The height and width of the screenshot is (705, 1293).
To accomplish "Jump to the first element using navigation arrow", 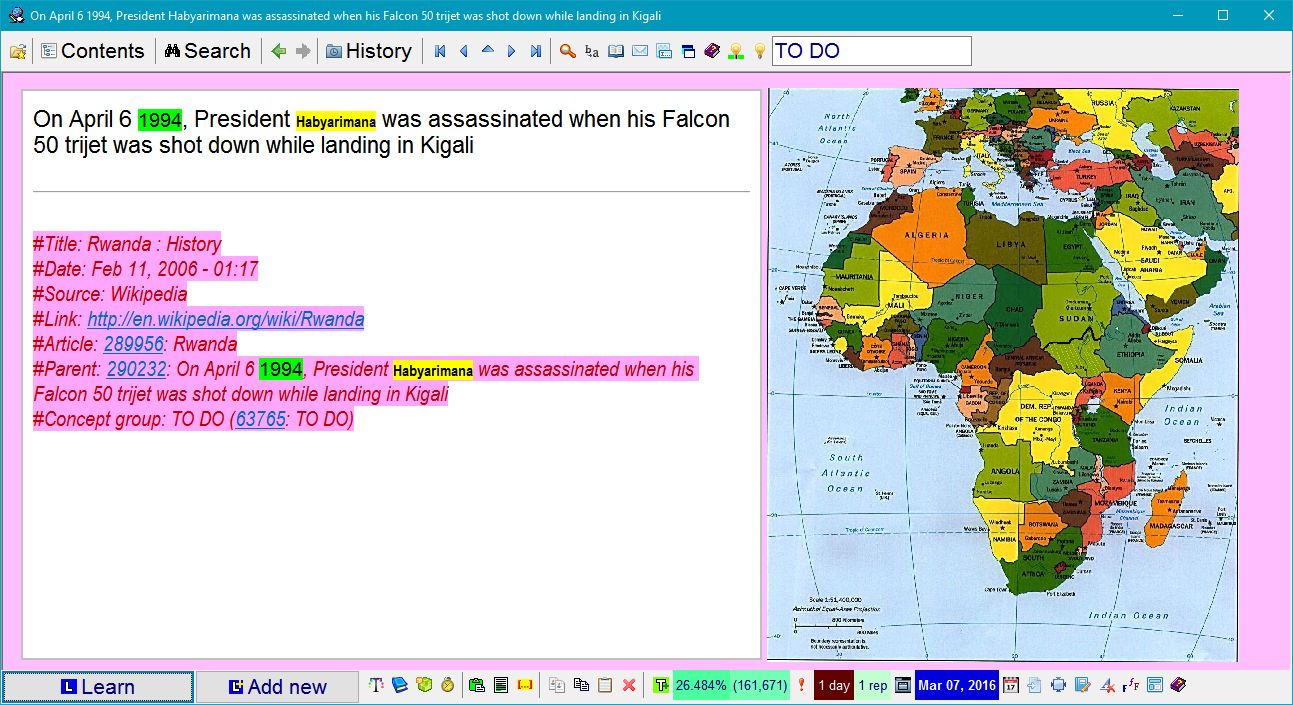I will point(440,51).
